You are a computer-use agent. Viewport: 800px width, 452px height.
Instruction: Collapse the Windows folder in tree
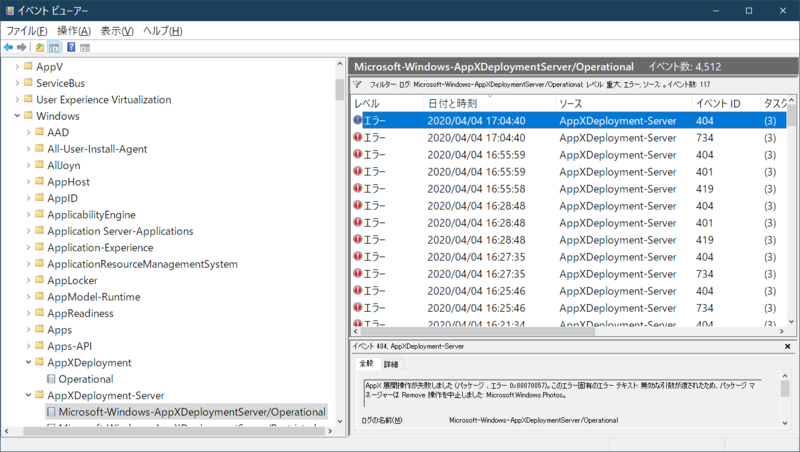[x=17, y=116]
